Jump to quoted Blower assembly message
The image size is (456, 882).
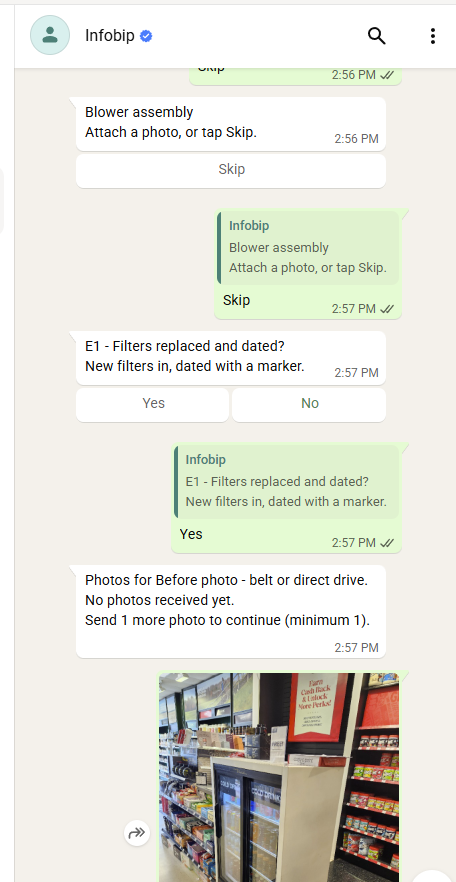point(308,248)
